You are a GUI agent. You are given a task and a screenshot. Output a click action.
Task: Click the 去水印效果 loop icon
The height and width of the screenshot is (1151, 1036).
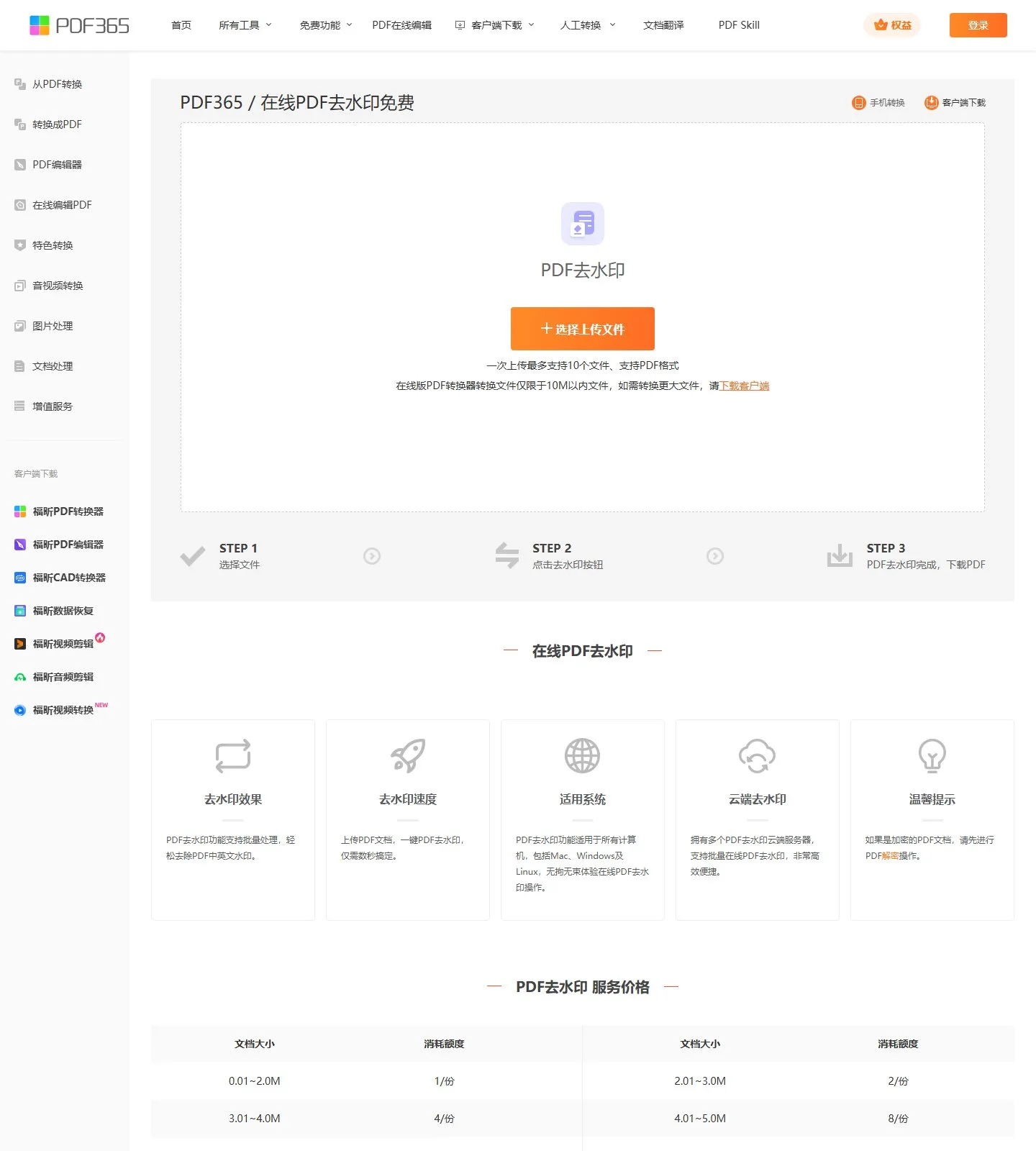233,756
